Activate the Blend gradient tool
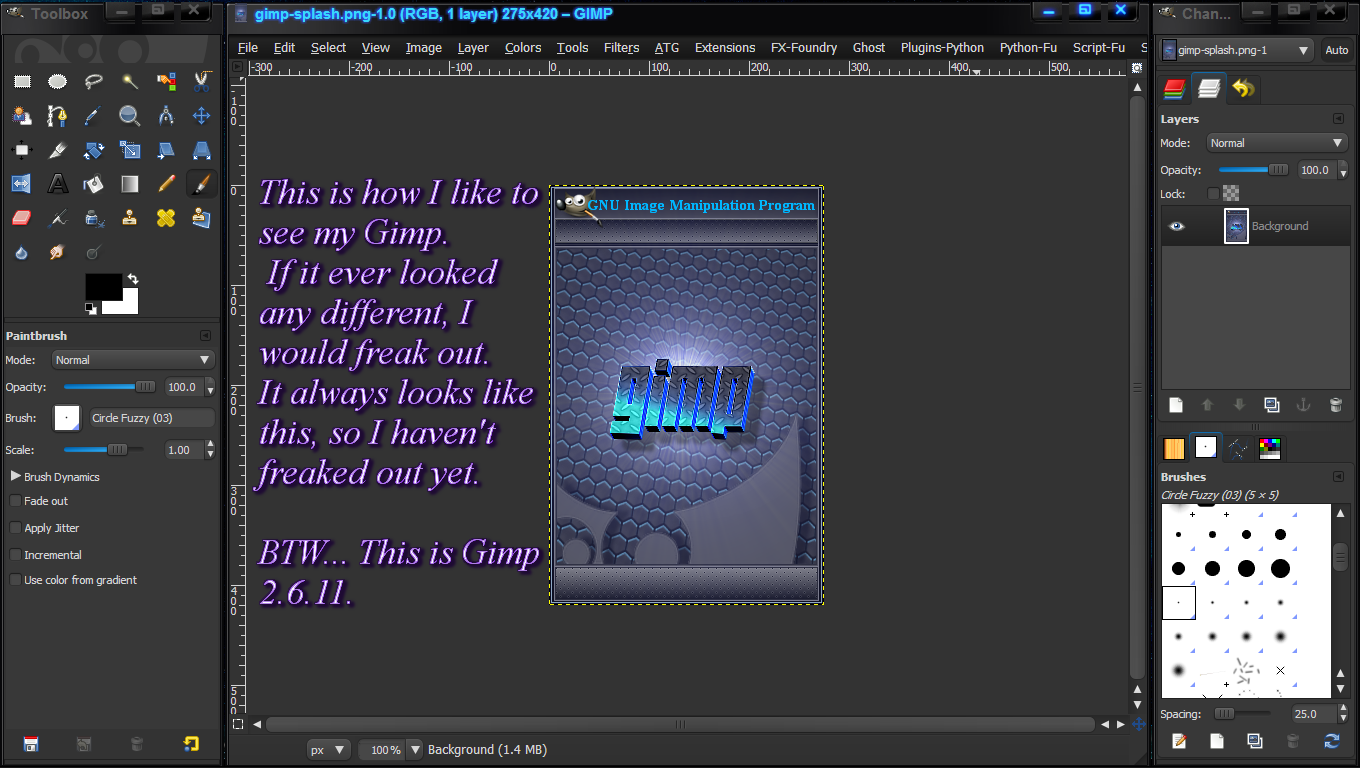 130,184
